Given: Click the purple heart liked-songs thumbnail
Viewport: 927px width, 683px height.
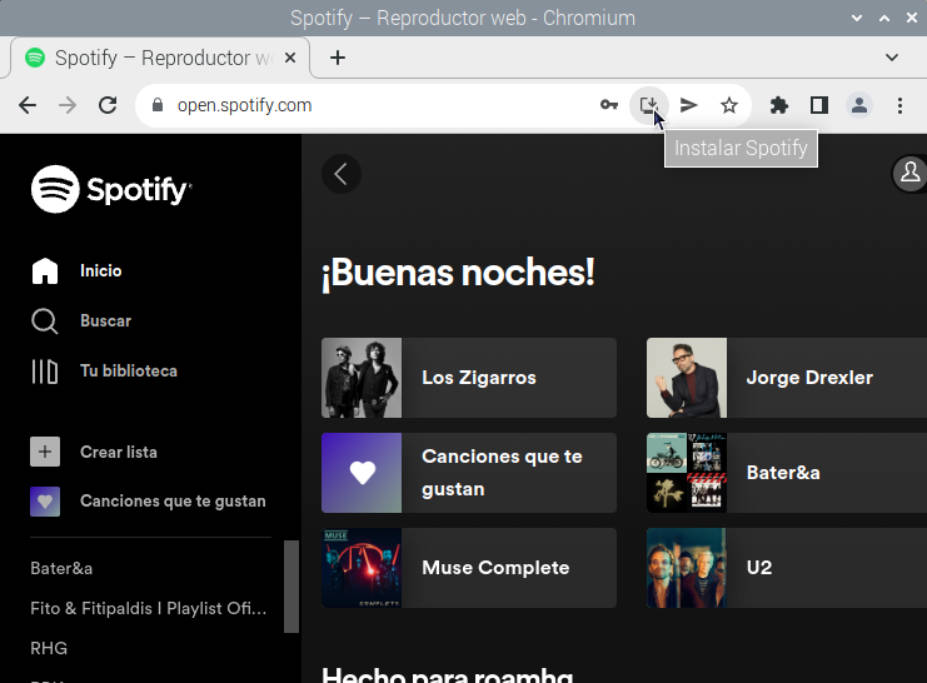Looking at the screenshot, I should (x=361, y=472).
